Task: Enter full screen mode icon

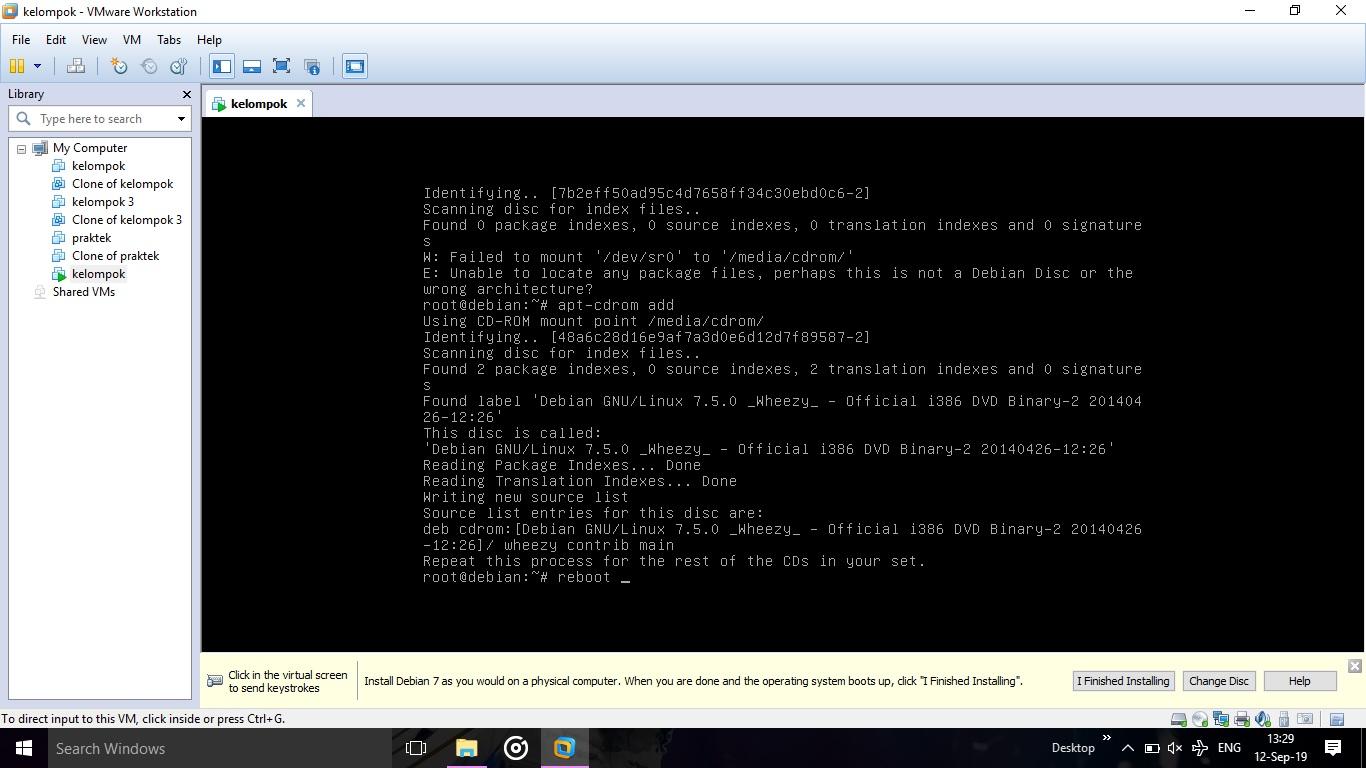Action: [282, 66]
